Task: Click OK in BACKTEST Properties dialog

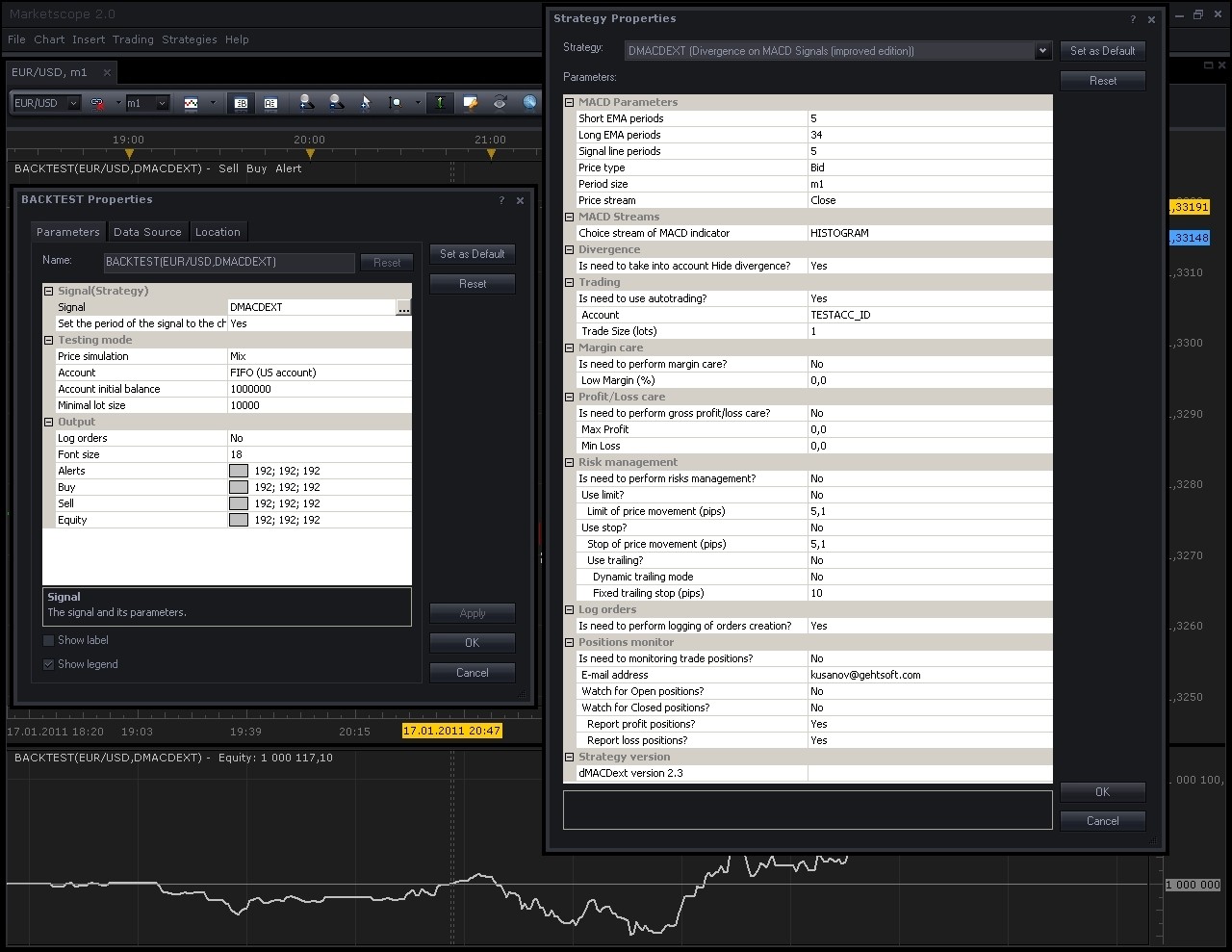Action: 473,643
